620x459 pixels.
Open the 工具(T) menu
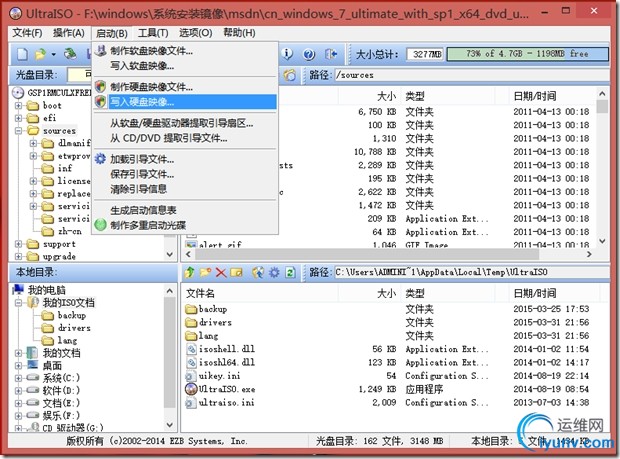point(153,33)
